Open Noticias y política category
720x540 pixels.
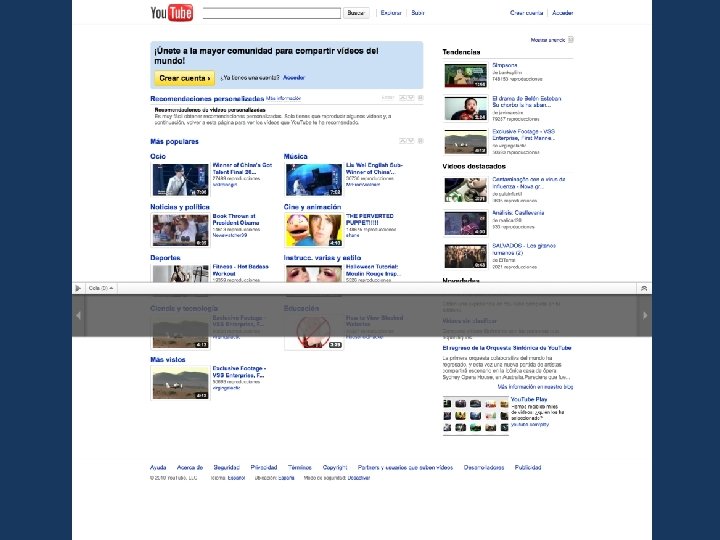180,207
